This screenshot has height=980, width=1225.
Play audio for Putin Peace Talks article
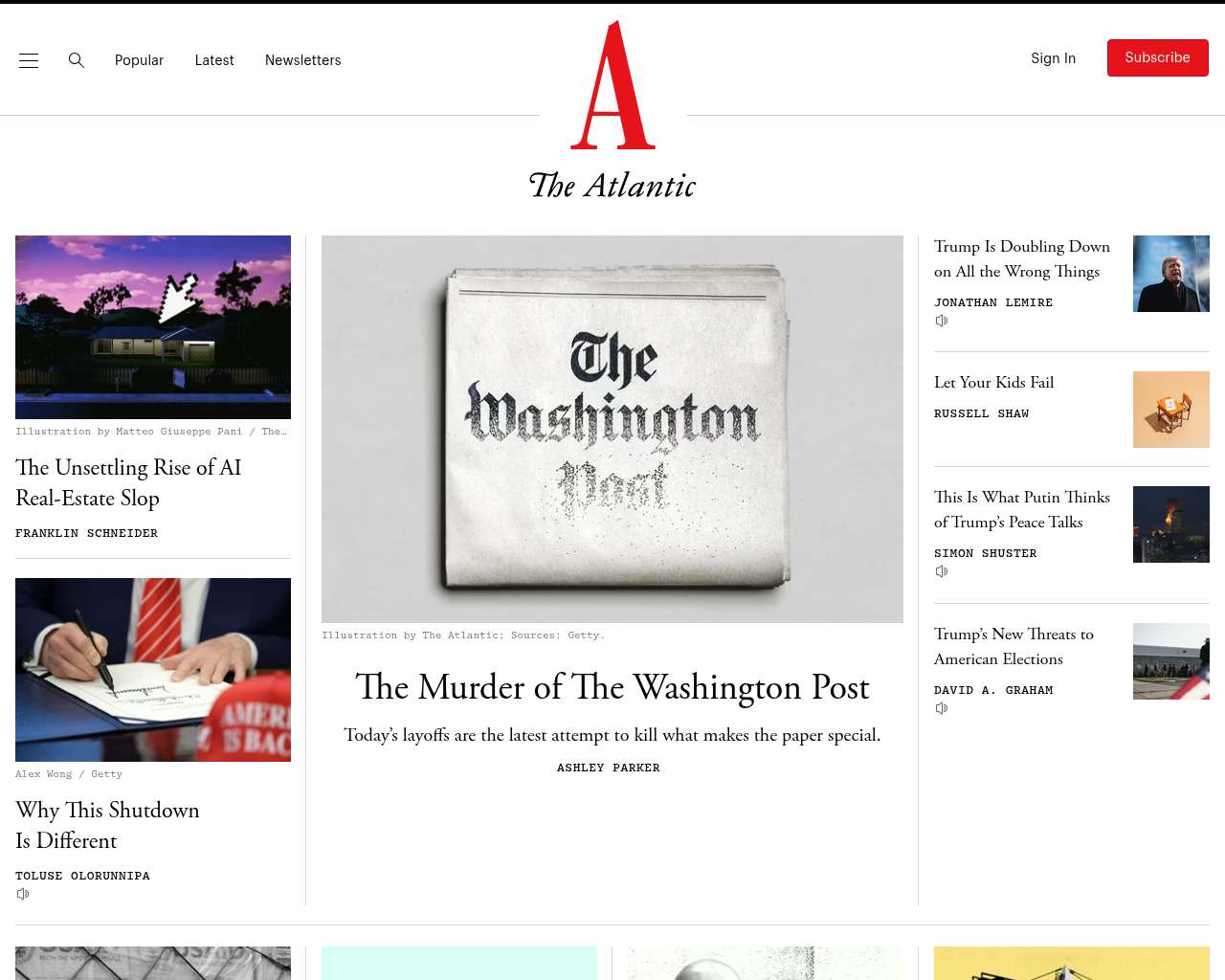tap(942, 571)
